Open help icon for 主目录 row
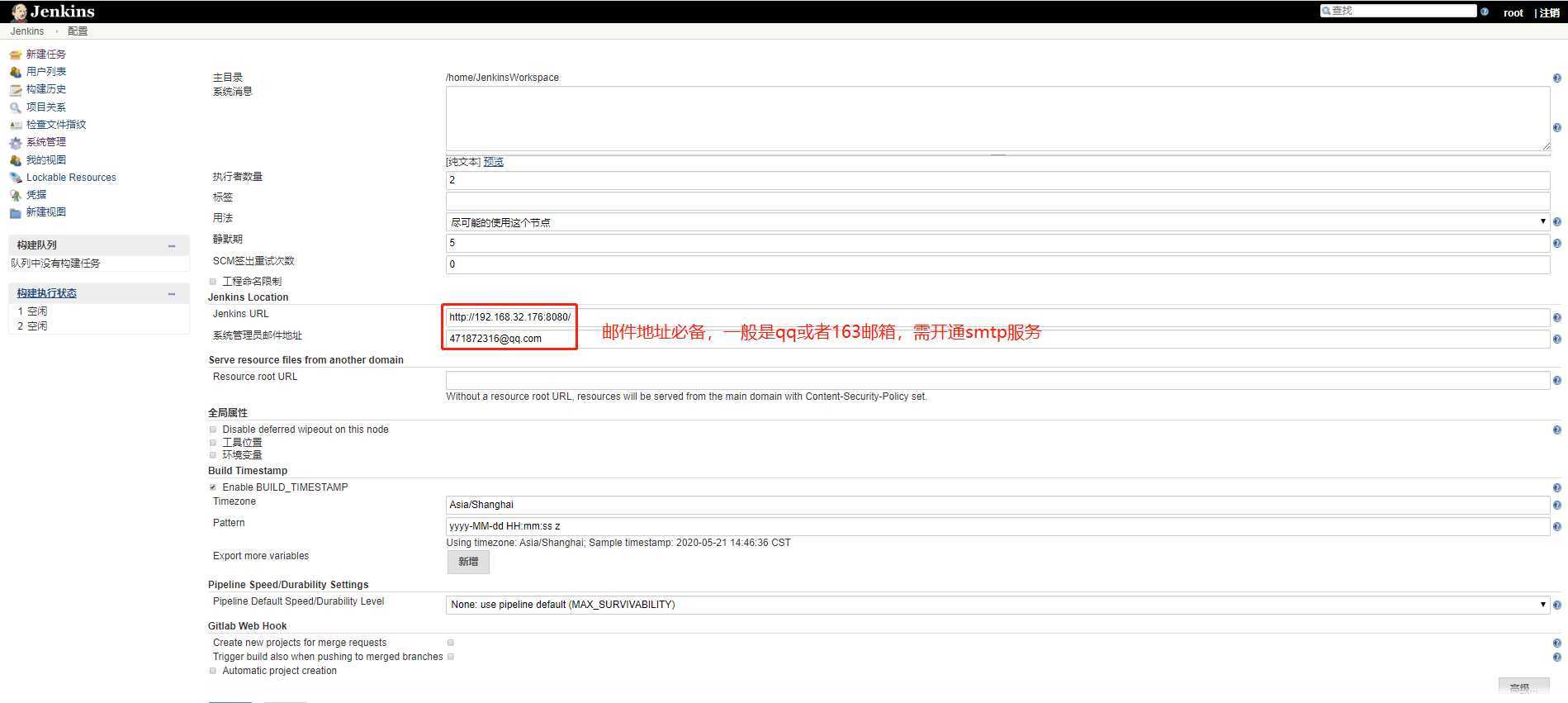The width and height of the screenshot is (1568, 703). (1556, 78)
